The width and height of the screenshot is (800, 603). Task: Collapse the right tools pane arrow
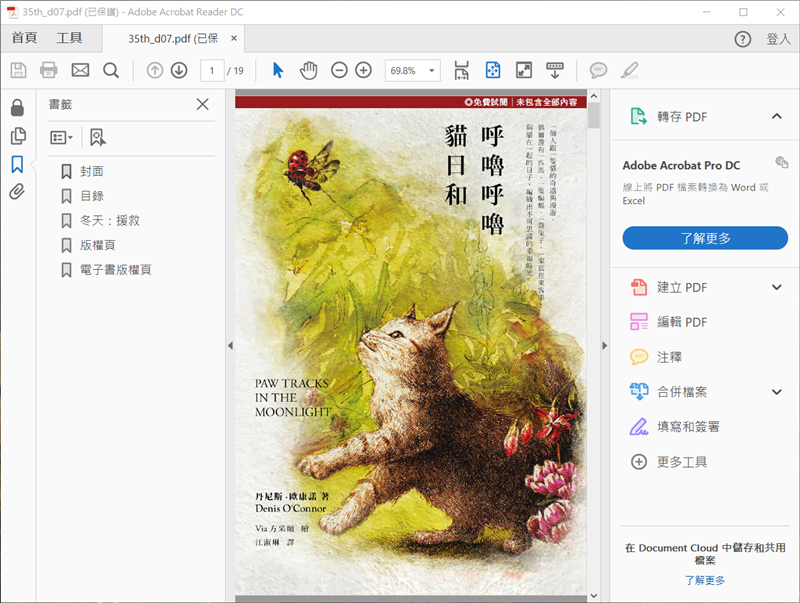(604, 345)
